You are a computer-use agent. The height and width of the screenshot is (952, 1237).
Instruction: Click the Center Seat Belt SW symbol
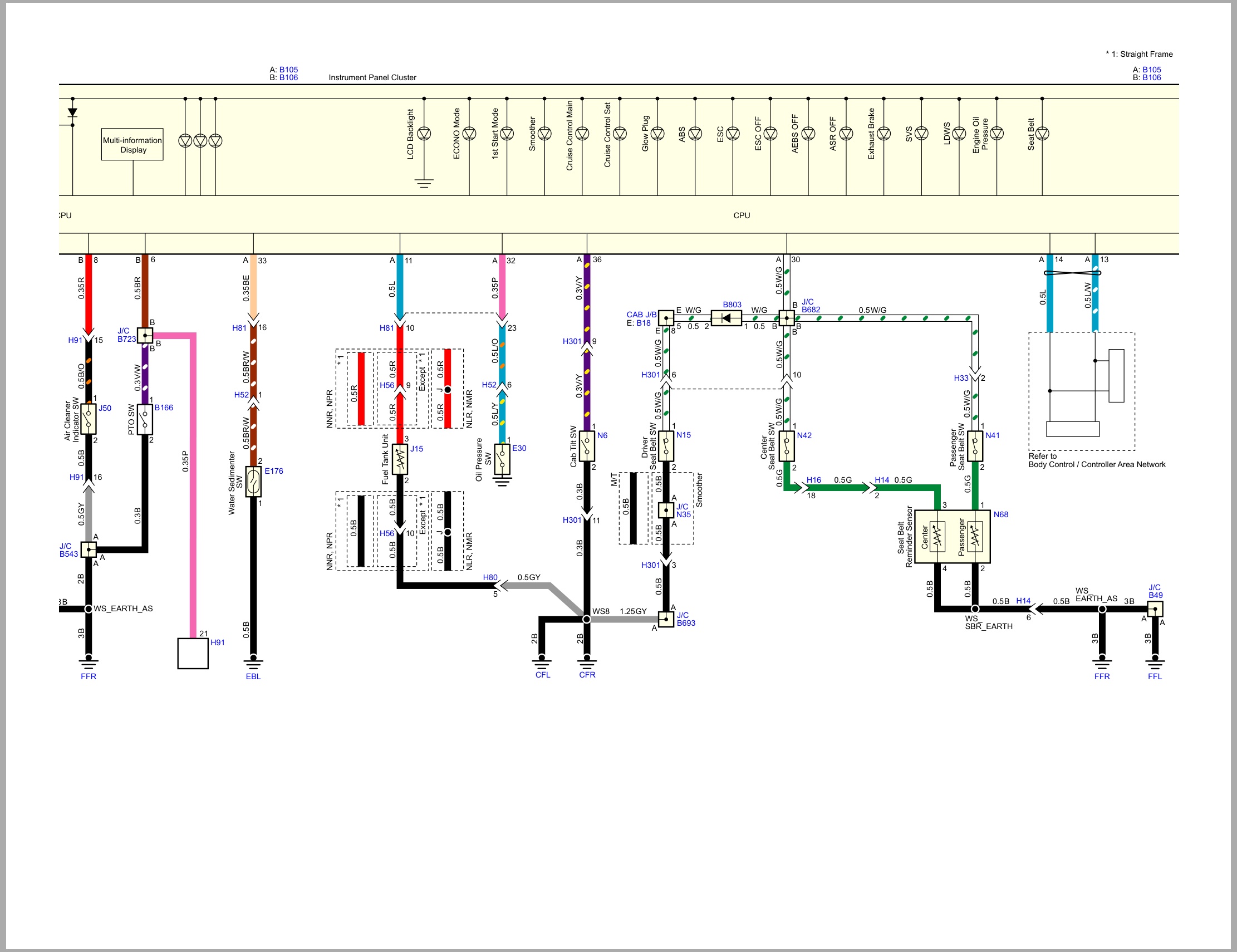point(787,446)
